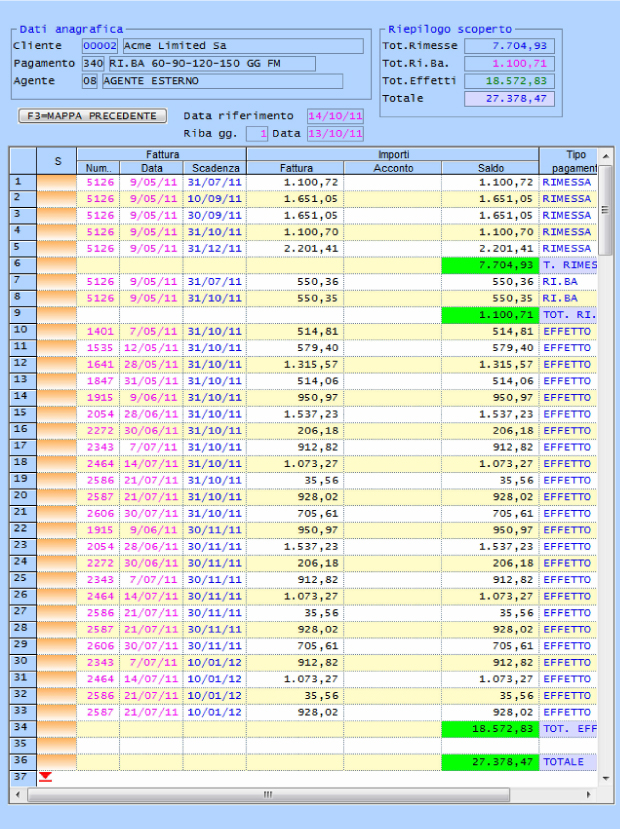Click EFFETTO payment type in row 10

tap(567, 331)
